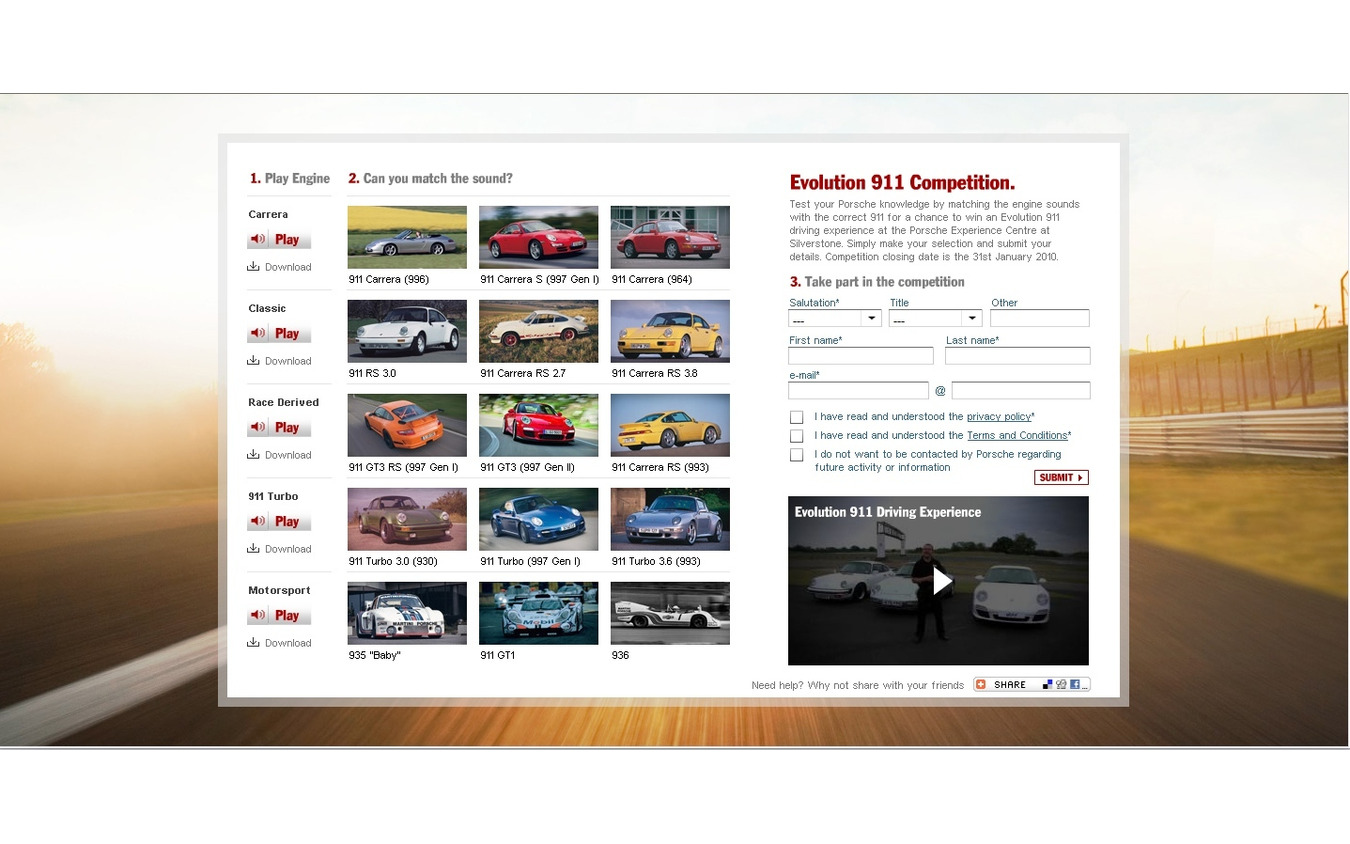Image resolution: width=1350 pixels, height=844 pixels.
Task: Choose the 936 race car picture
Action: [x=670, y=613]
